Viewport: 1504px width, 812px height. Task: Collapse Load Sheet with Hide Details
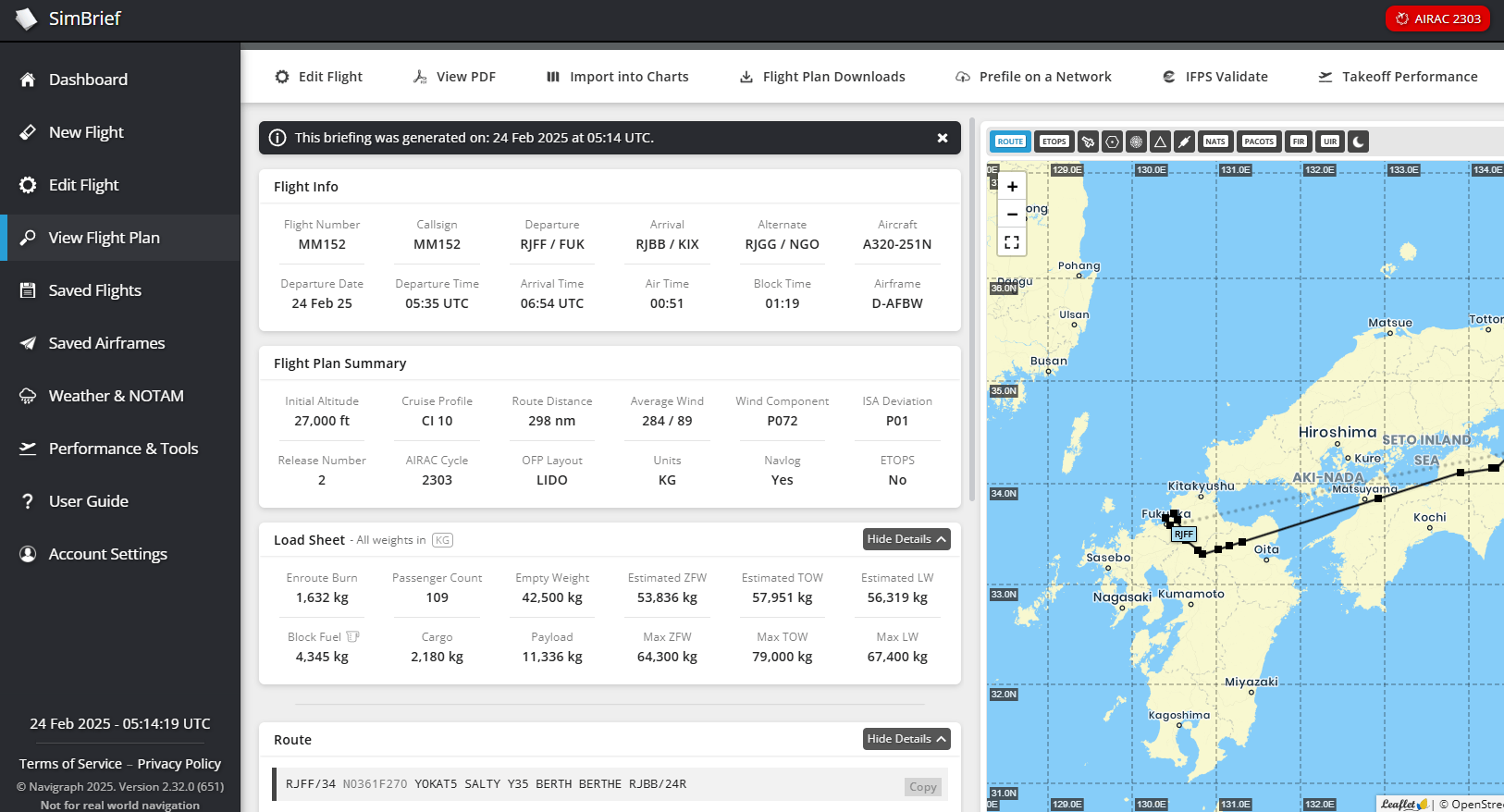(906, 539)
